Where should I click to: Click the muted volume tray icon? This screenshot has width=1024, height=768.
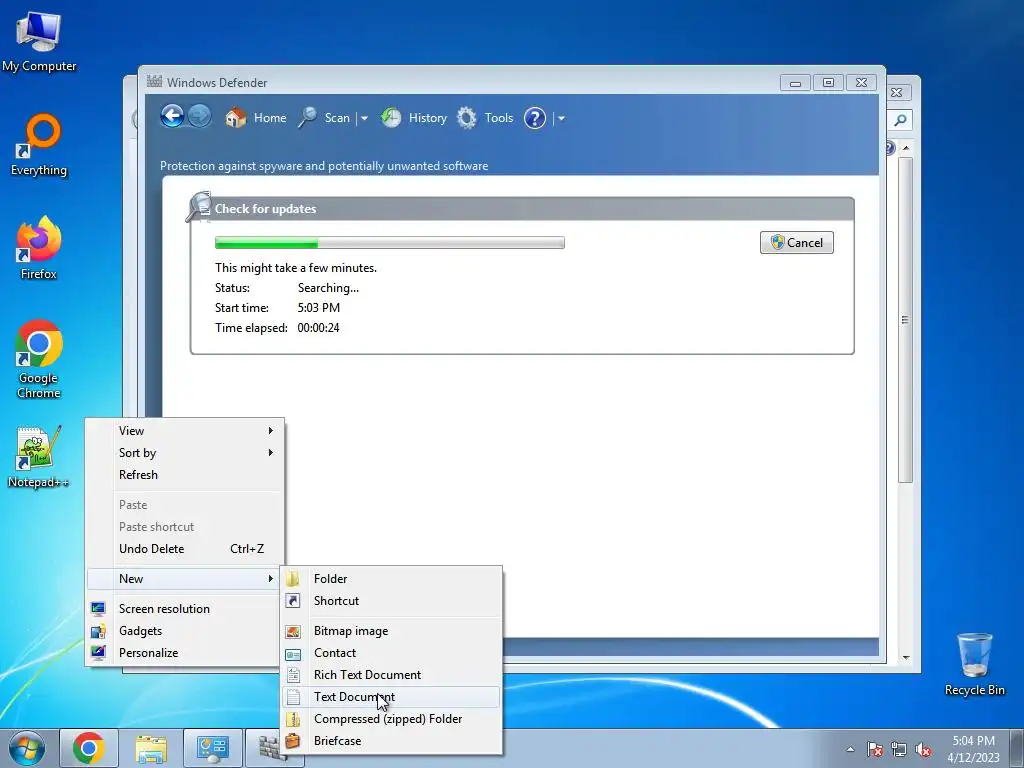click(x=923, y=749)
